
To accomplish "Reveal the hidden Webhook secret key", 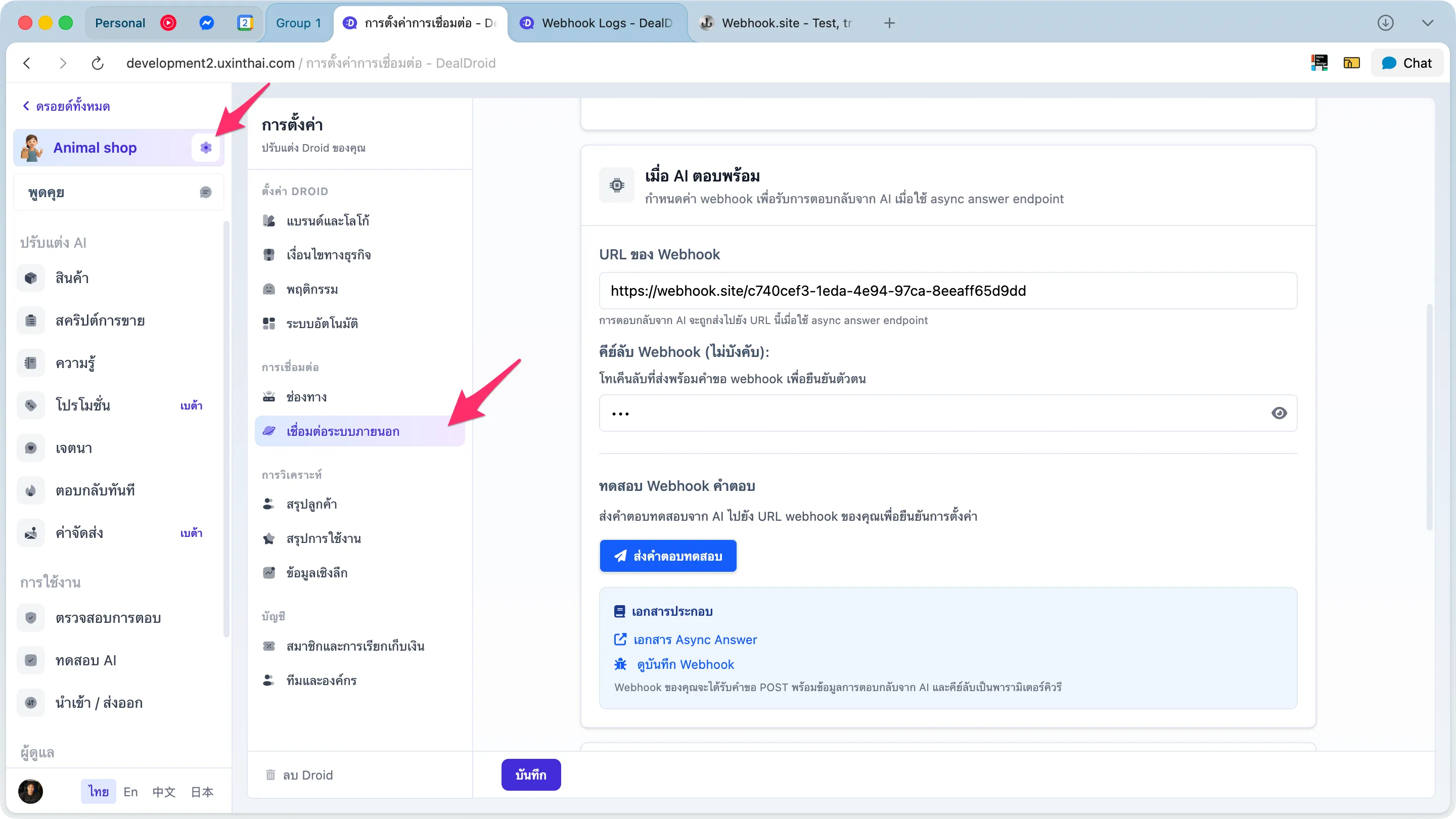I will (x=1280, y=413).
